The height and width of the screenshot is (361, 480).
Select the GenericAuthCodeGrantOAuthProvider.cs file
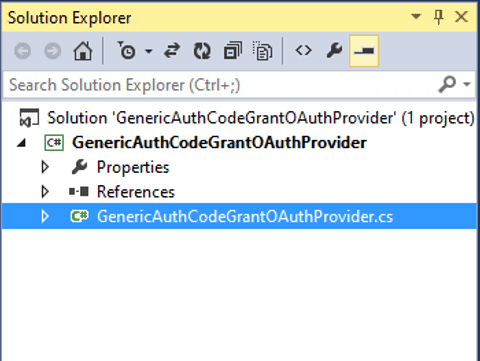click(x=239, y=216)
